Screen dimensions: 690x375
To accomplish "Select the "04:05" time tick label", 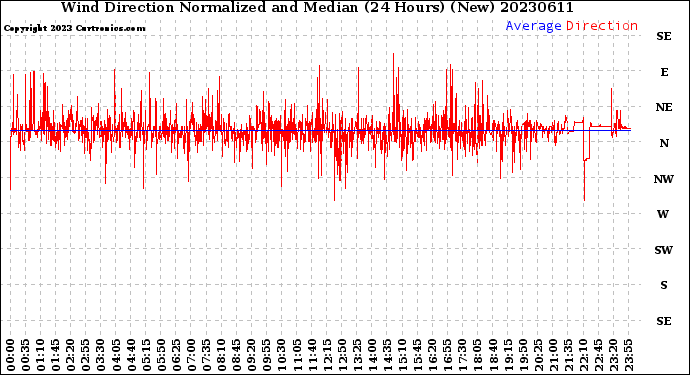I will tap(116, 355).
